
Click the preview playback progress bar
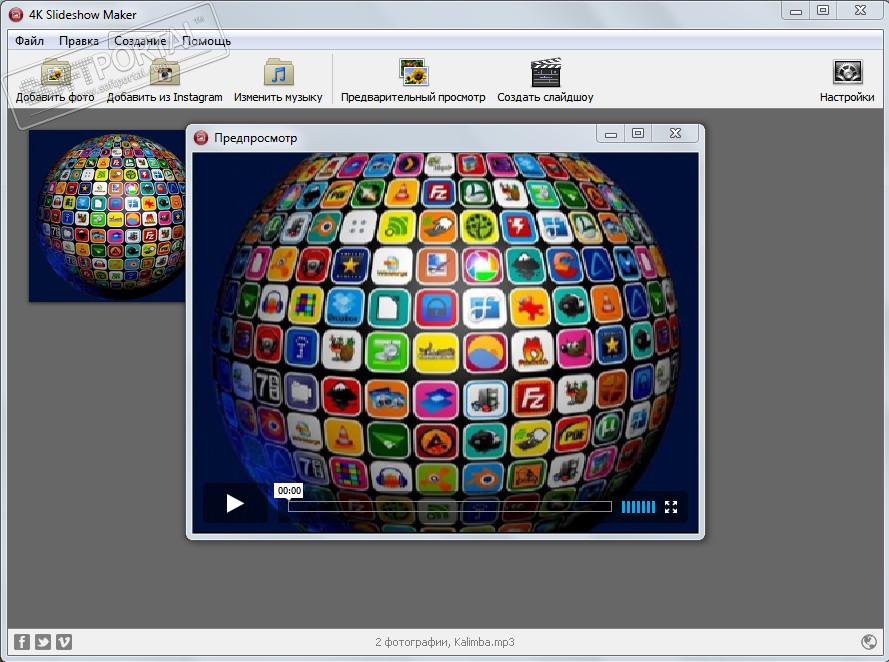[x=450, y=507]
